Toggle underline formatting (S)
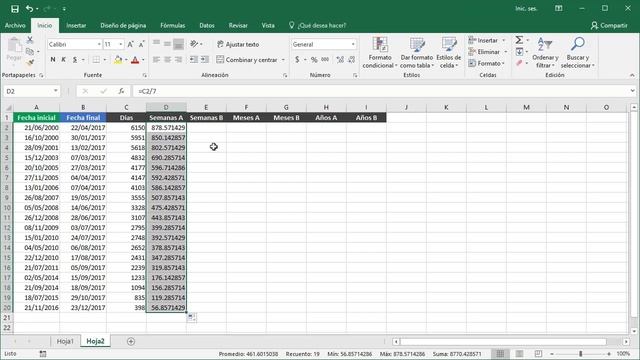640x360 pixels. tap(75, 60)
